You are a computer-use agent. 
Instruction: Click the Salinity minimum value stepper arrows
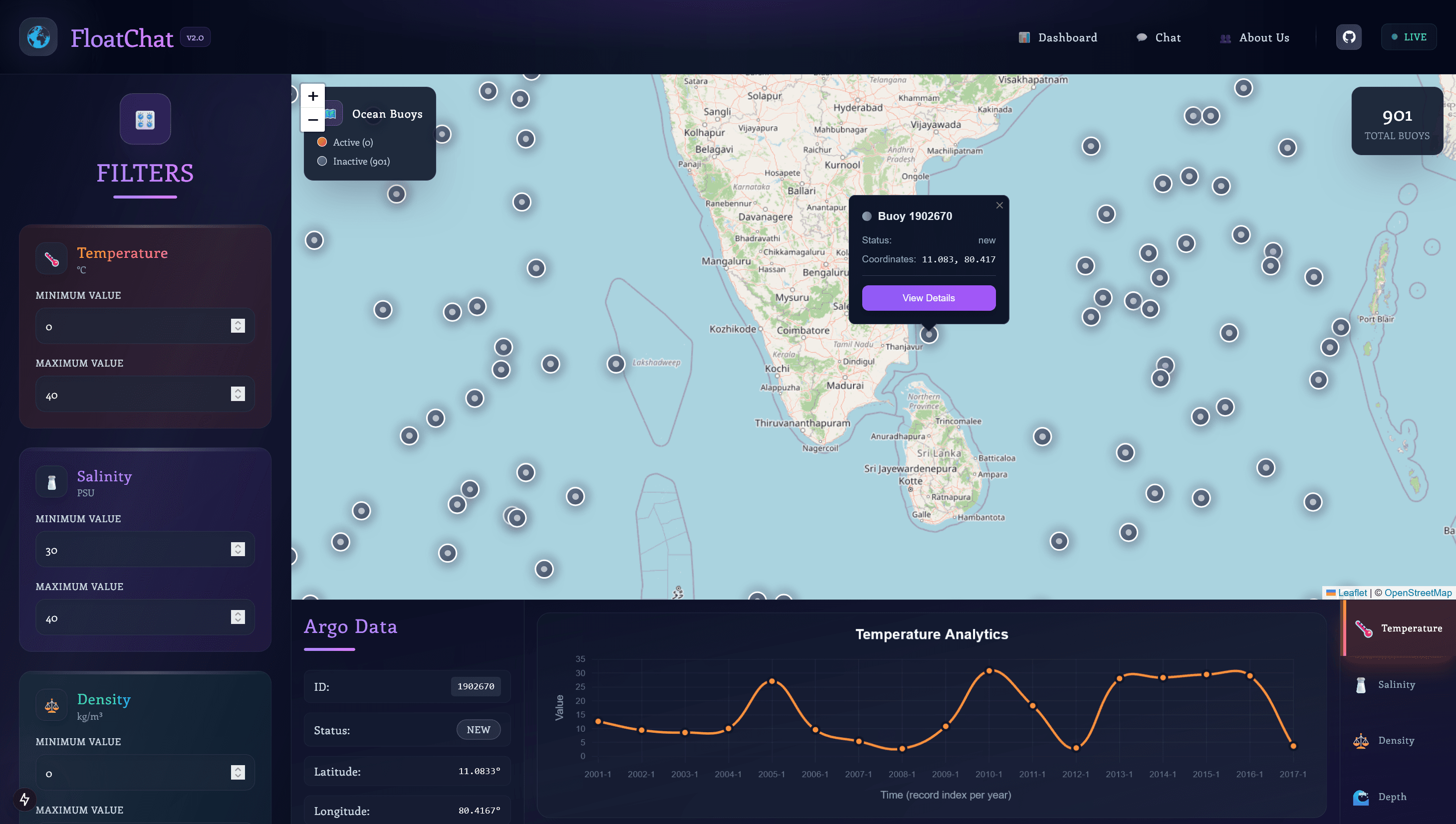(238, 550)
